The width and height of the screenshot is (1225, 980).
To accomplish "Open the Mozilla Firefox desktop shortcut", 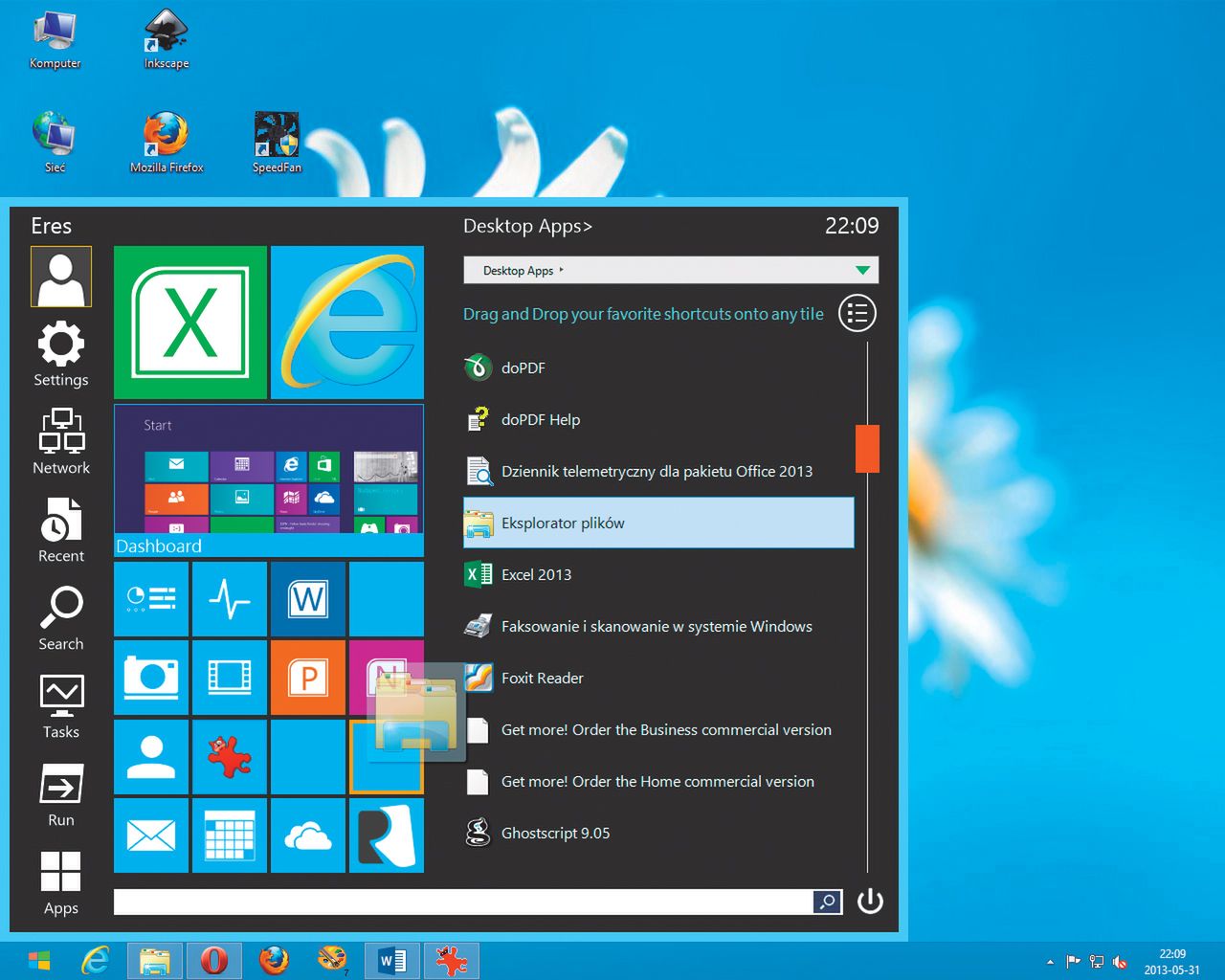I will coord(167,143).
